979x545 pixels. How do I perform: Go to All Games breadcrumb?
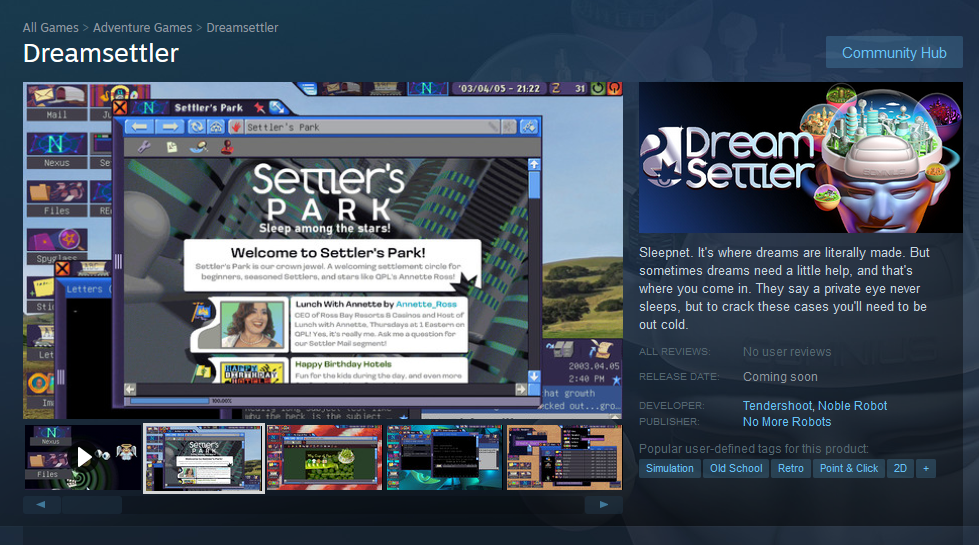51,27
